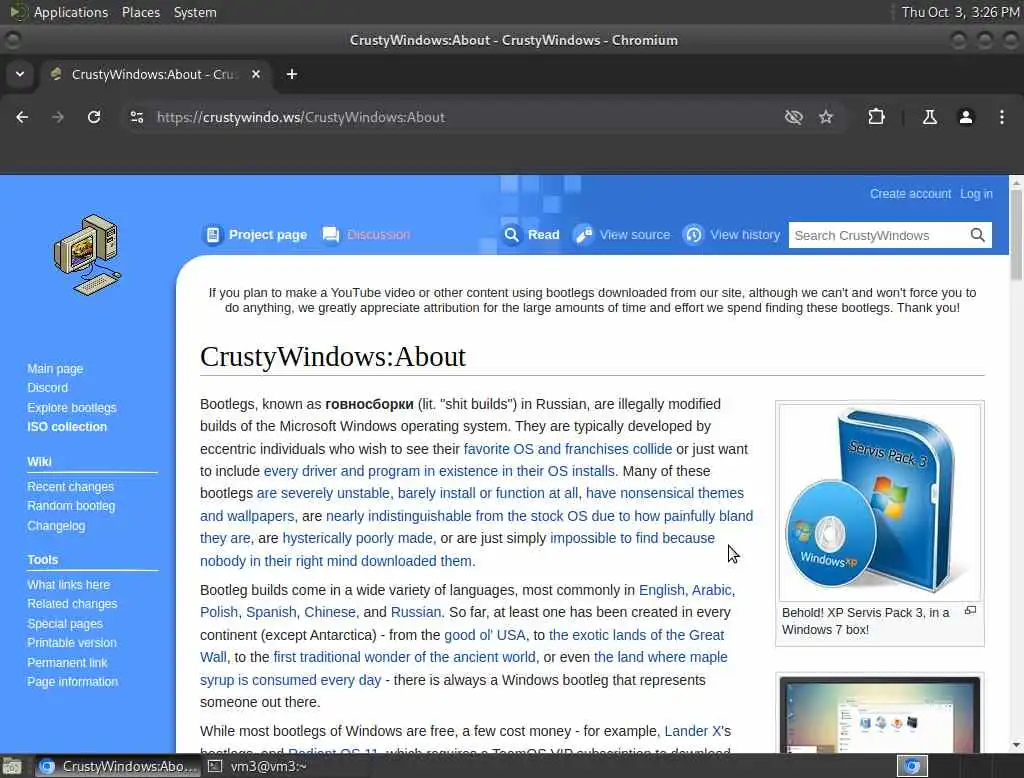This screenshot has height=778, width=1024.
Task: Open the Chromium three-dot menu
Action: coord(1002,117)
